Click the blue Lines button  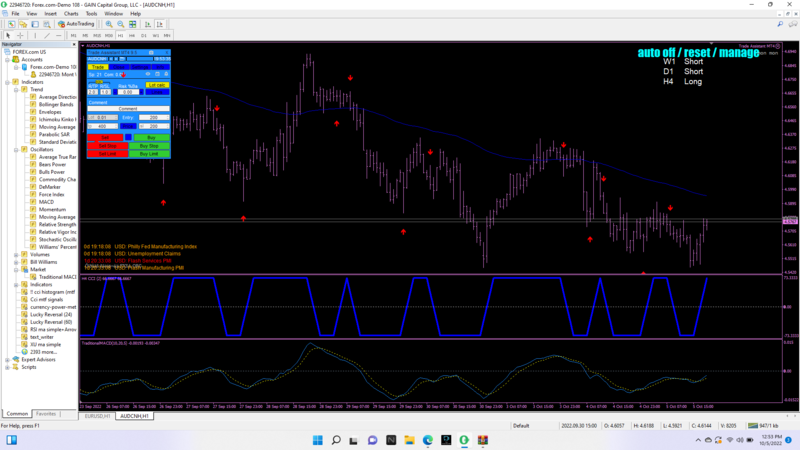click(x=158, y=92)
